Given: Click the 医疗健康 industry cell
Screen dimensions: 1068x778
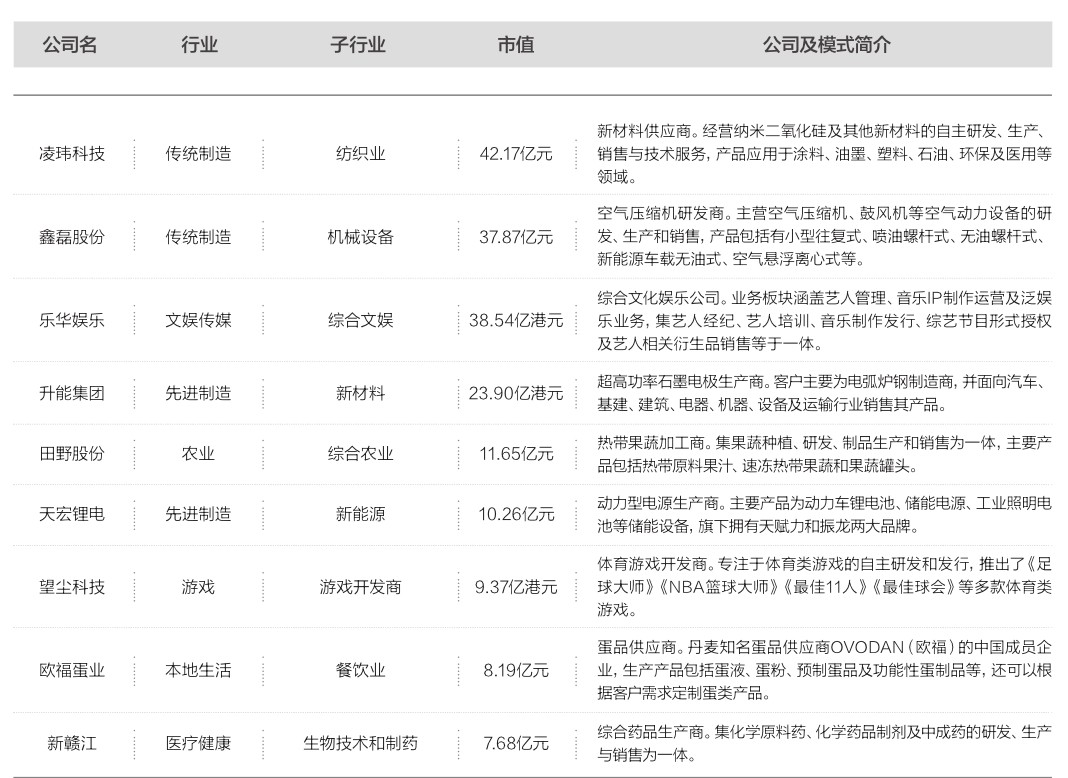Looking at the screenshot, I should tap(198, 743).
